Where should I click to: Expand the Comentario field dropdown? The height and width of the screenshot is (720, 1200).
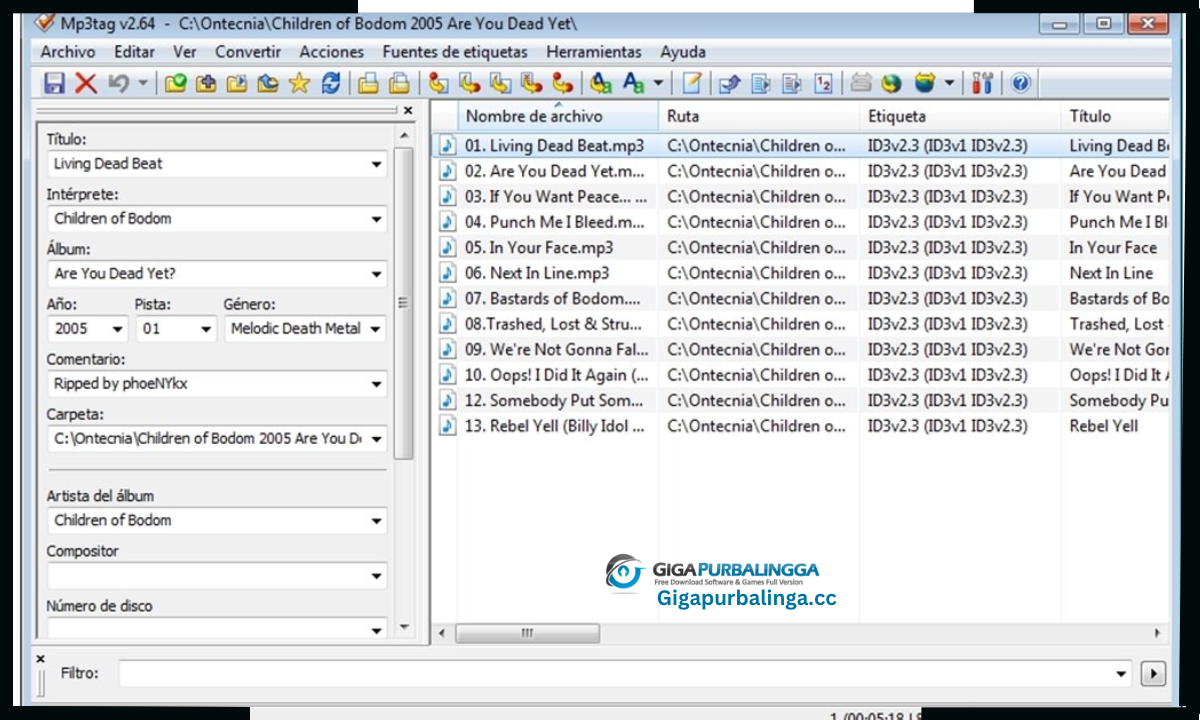377,384
